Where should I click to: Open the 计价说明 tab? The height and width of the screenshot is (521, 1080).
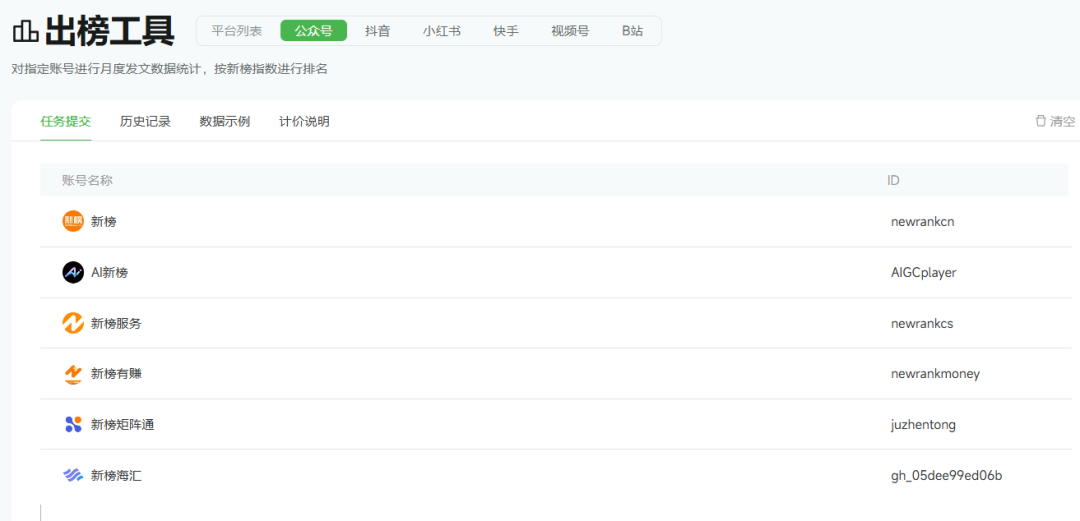pos(304,121)
